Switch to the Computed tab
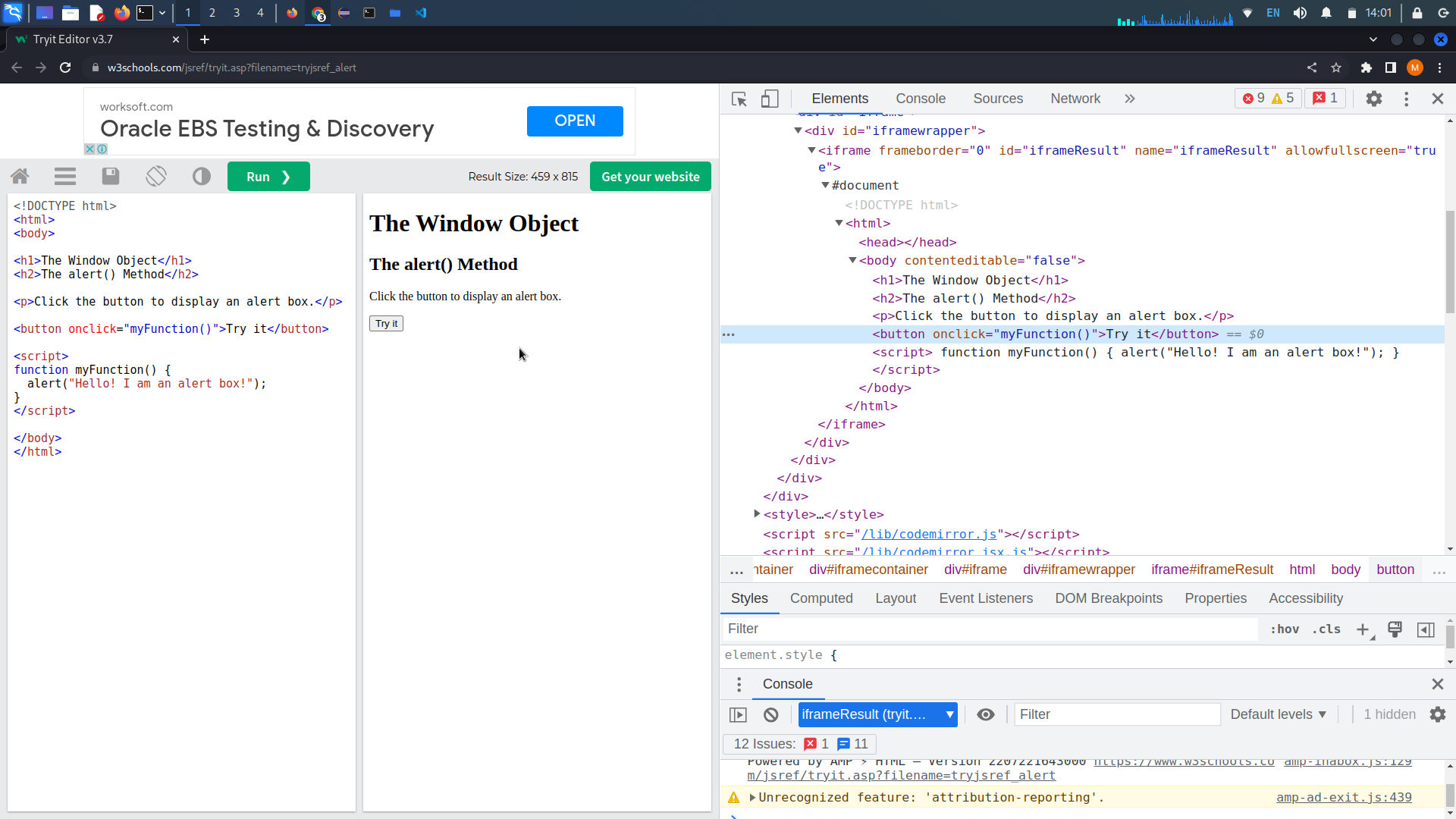This screenshot has height=819, width=1456. pos(821,598)
